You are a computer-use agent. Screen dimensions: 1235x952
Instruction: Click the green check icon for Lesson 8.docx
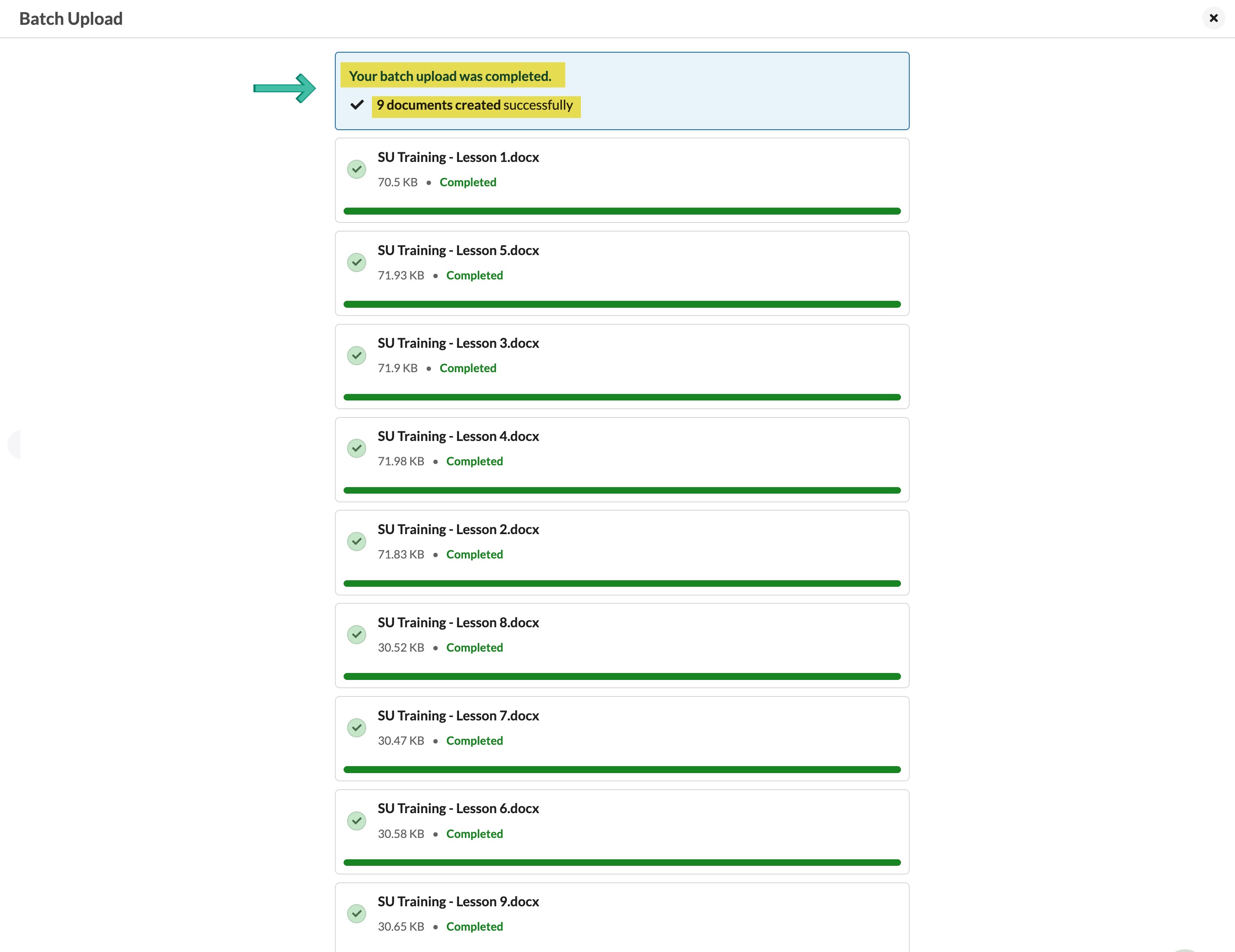click(x=356, y=635)
